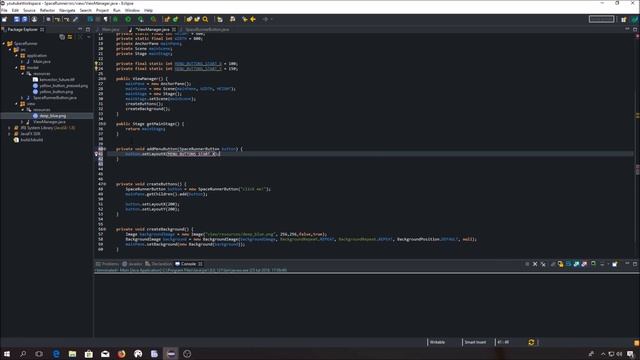Click the fold toggle beside the getMainStage method

(104, 124)
